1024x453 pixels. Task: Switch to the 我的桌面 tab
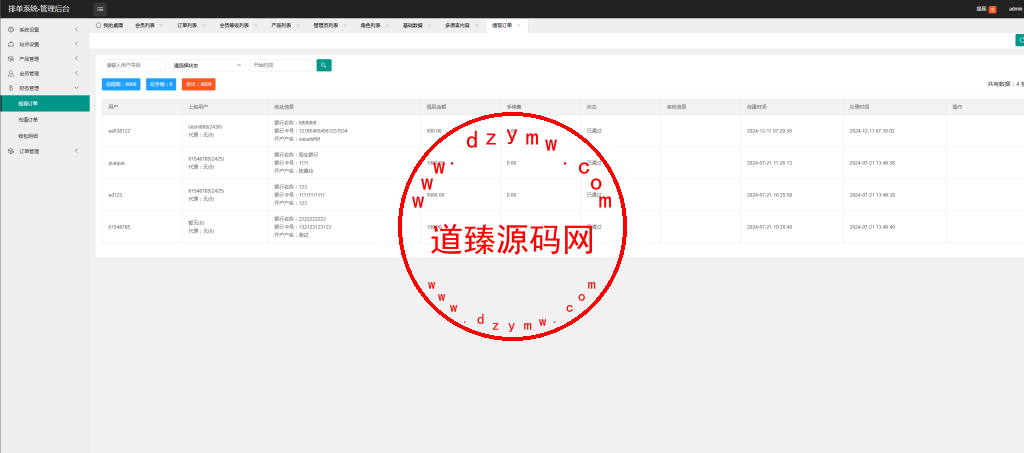point(113,25)
